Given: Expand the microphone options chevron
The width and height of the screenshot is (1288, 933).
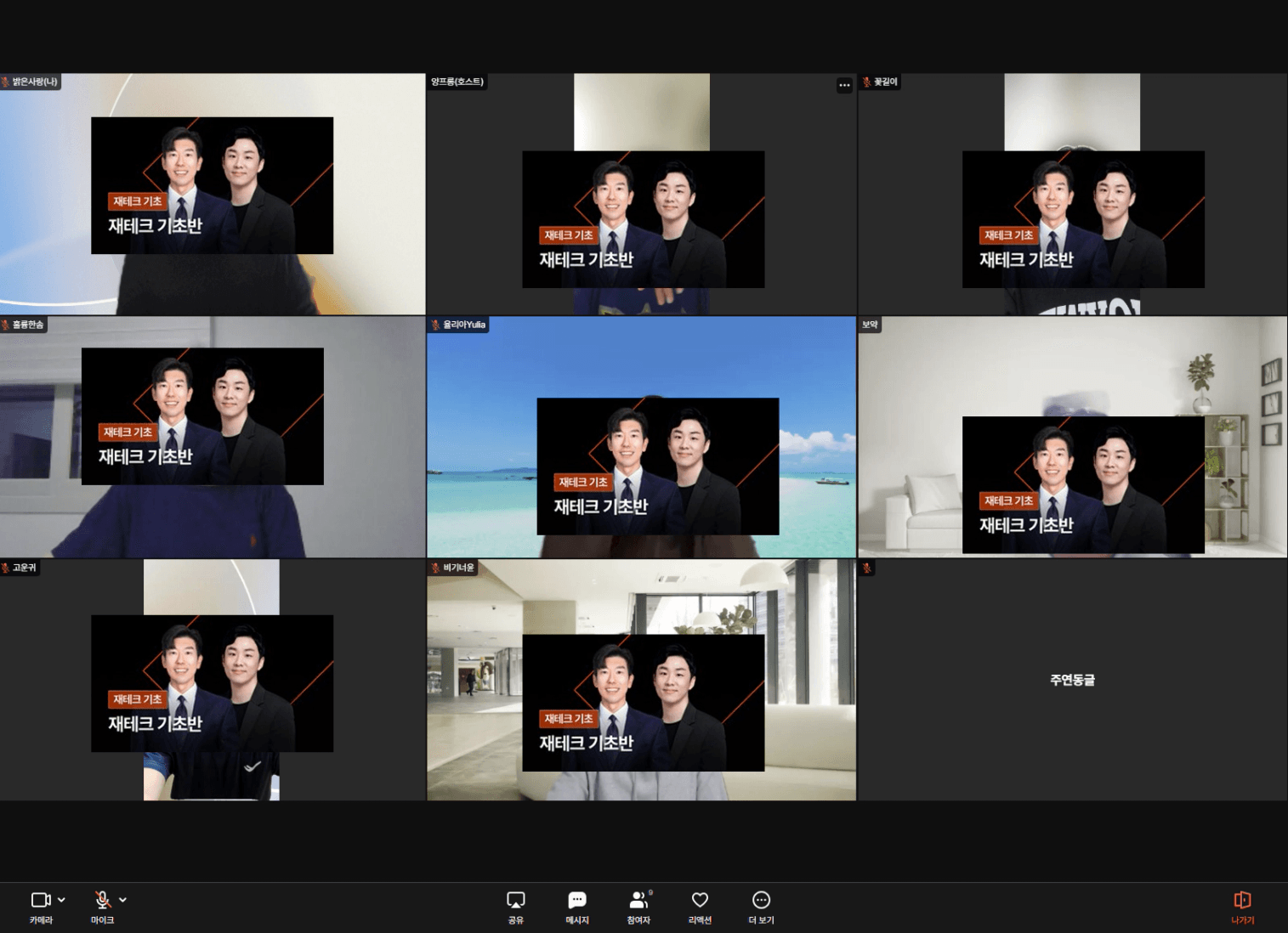Looking at the screenshot, I should point(123,899).
